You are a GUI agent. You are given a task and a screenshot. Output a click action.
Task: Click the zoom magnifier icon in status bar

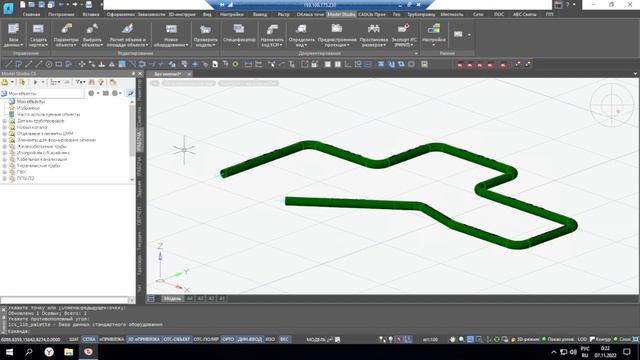(461, 339)
